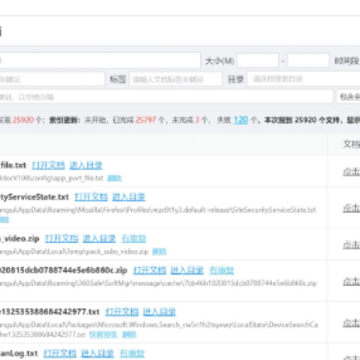The height and width of the screenshot is (360, 360).
Task: Click the wide search box beside 大小(M)
Action: 100,61
